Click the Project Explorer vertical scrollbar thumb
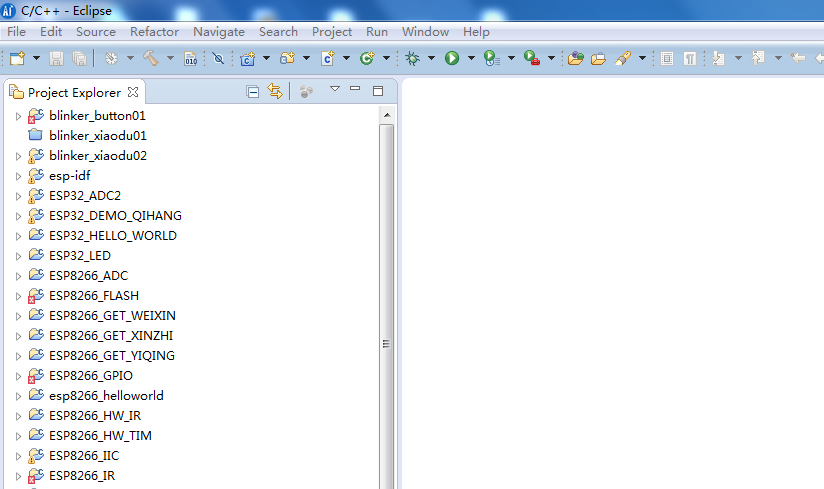The width and height of the screenshot is (824, 489). 387,307
